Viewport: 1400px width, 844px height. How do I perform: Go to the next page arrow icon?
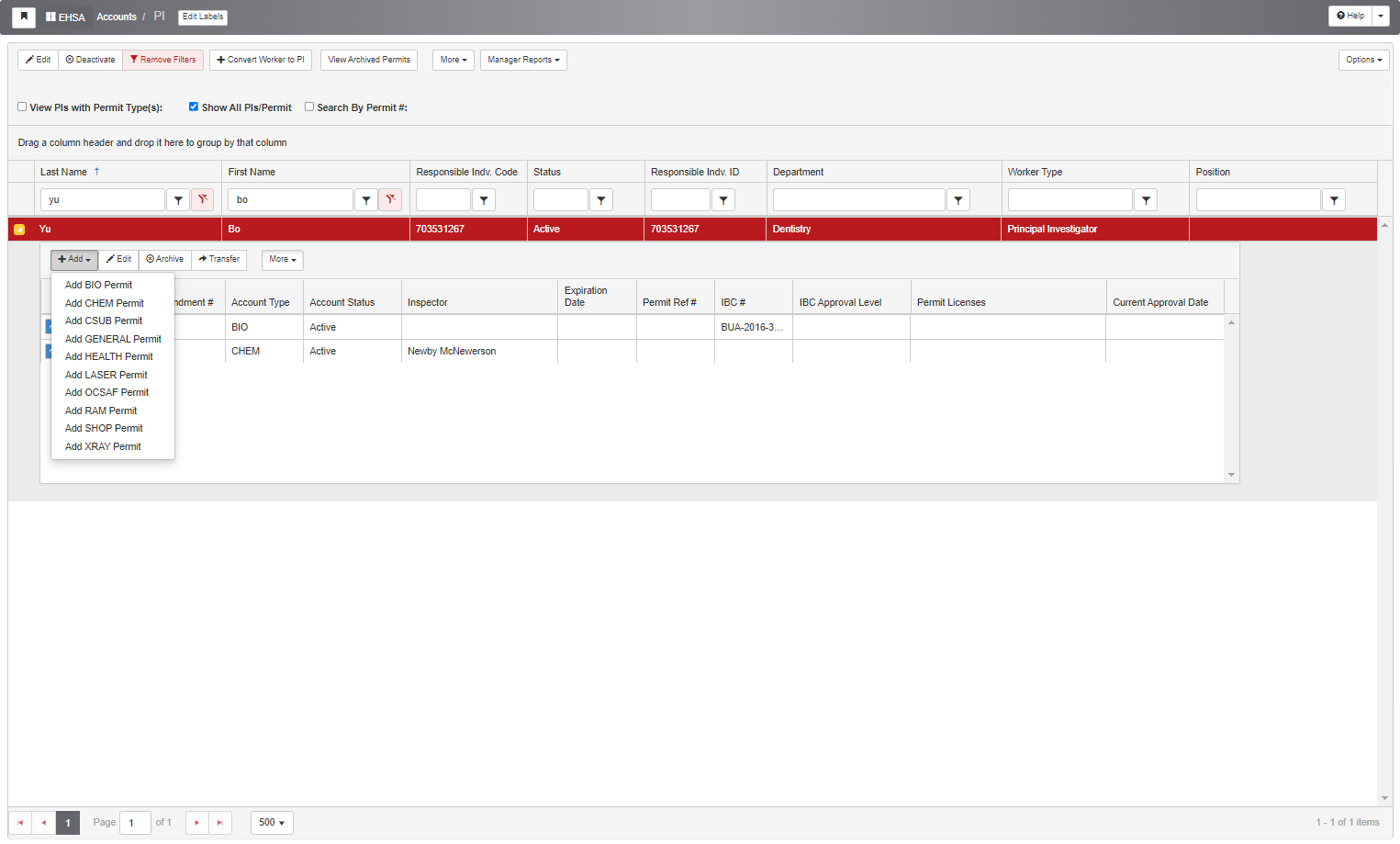[196, 823]
